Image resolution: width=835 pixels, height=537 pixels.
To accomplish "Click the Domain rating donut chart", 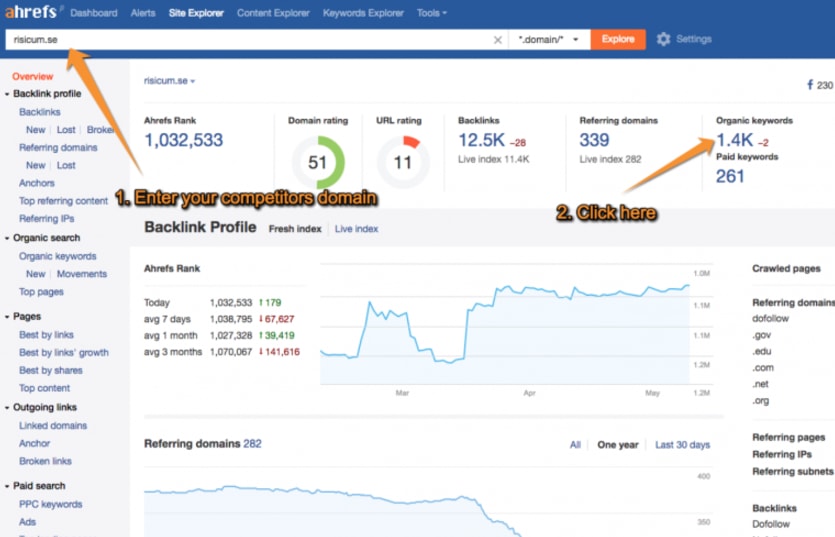I will 318,162.
